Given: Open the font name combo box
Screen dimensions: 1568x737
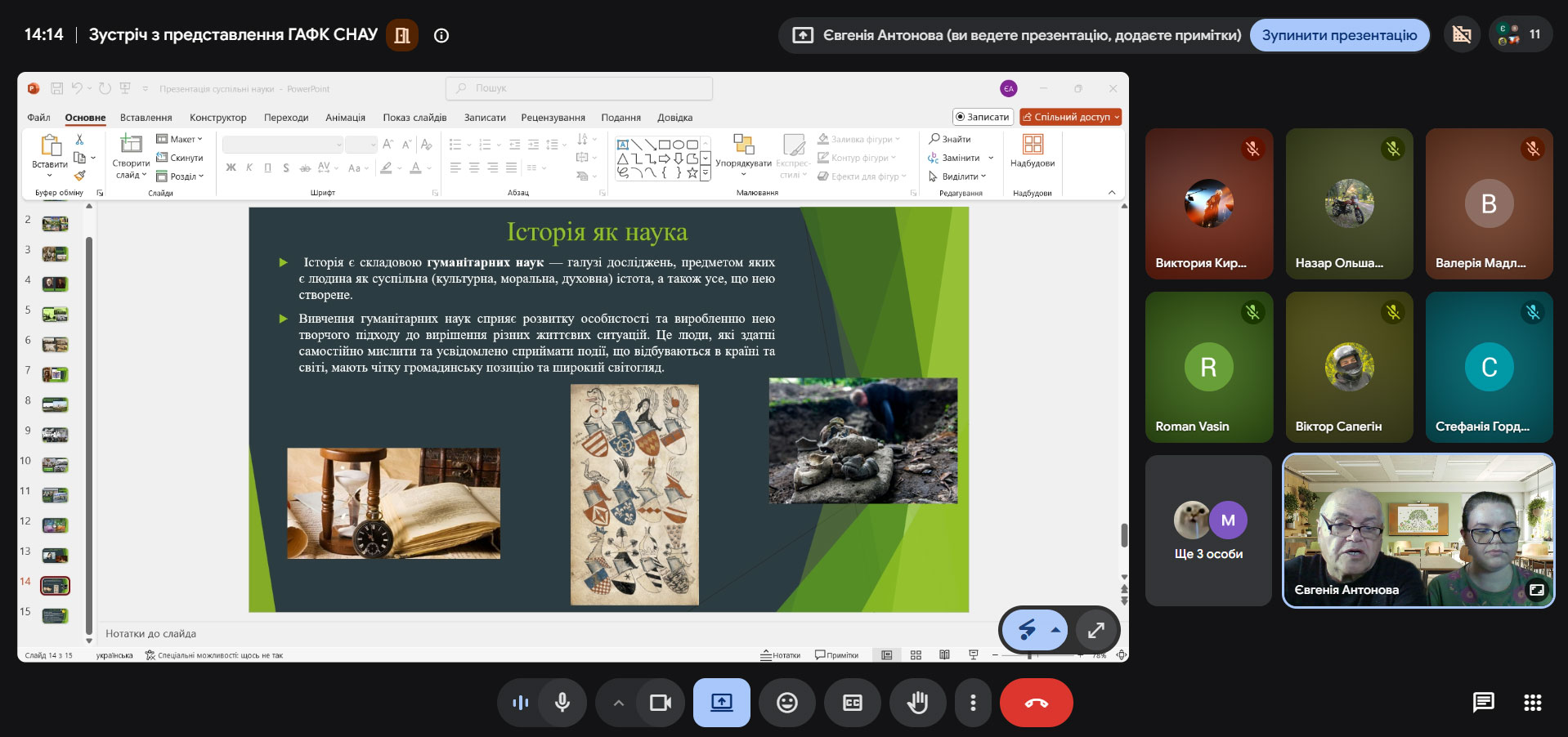Looking at the screenshot, I should tap(283, 145).
